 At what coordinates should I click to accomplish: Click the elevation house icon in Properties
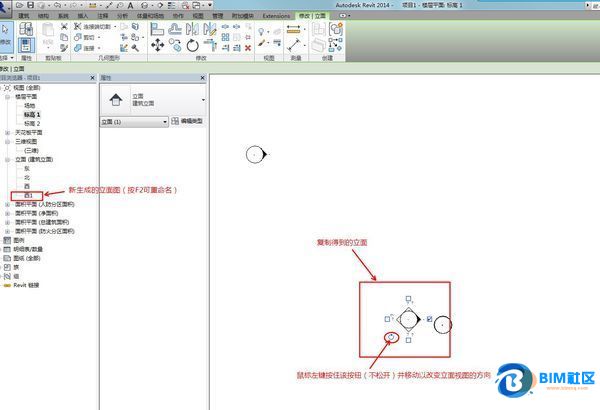pyautogui.click(x=116, y=100)
